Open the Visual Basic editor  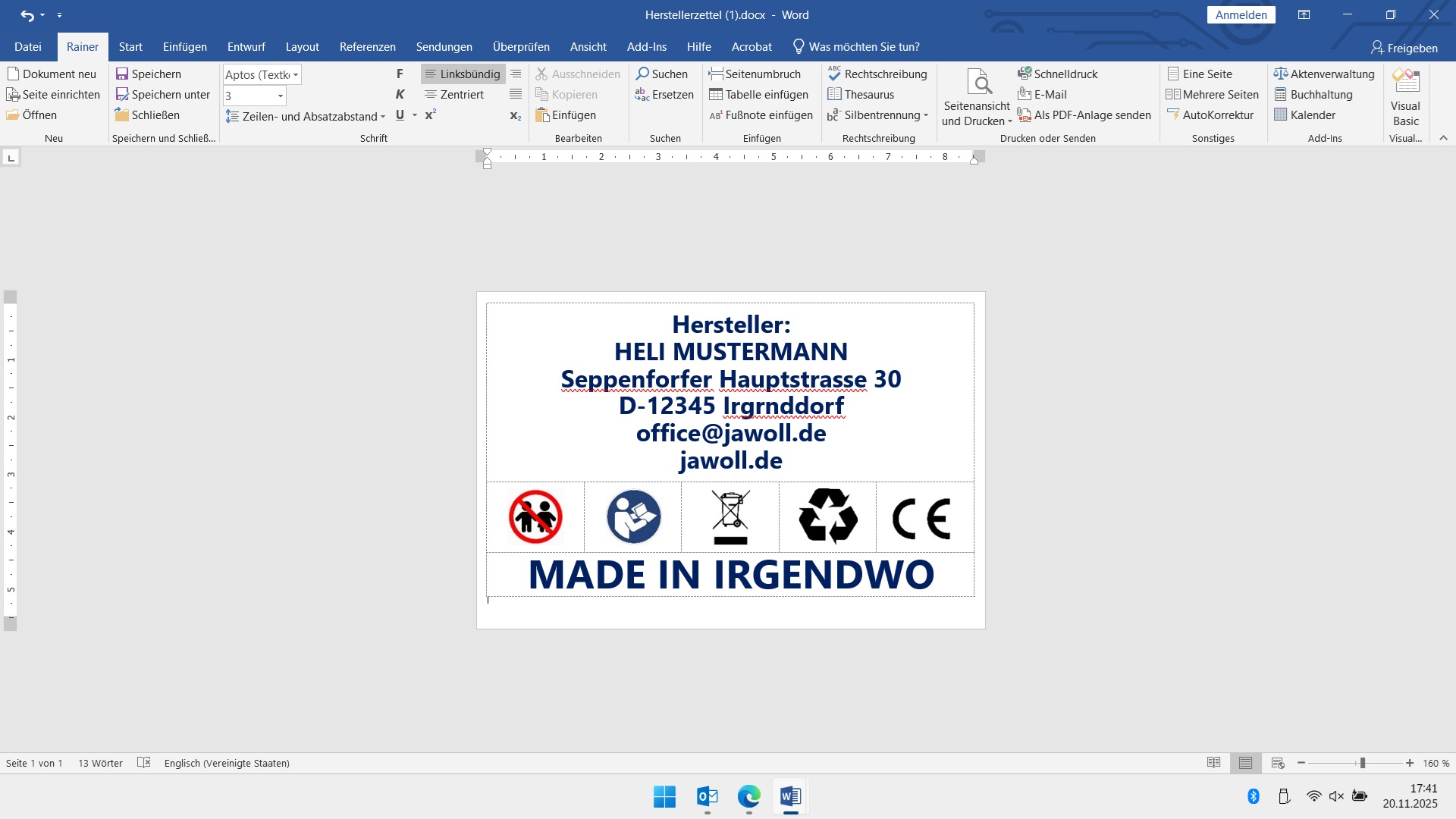[1405, 99]
